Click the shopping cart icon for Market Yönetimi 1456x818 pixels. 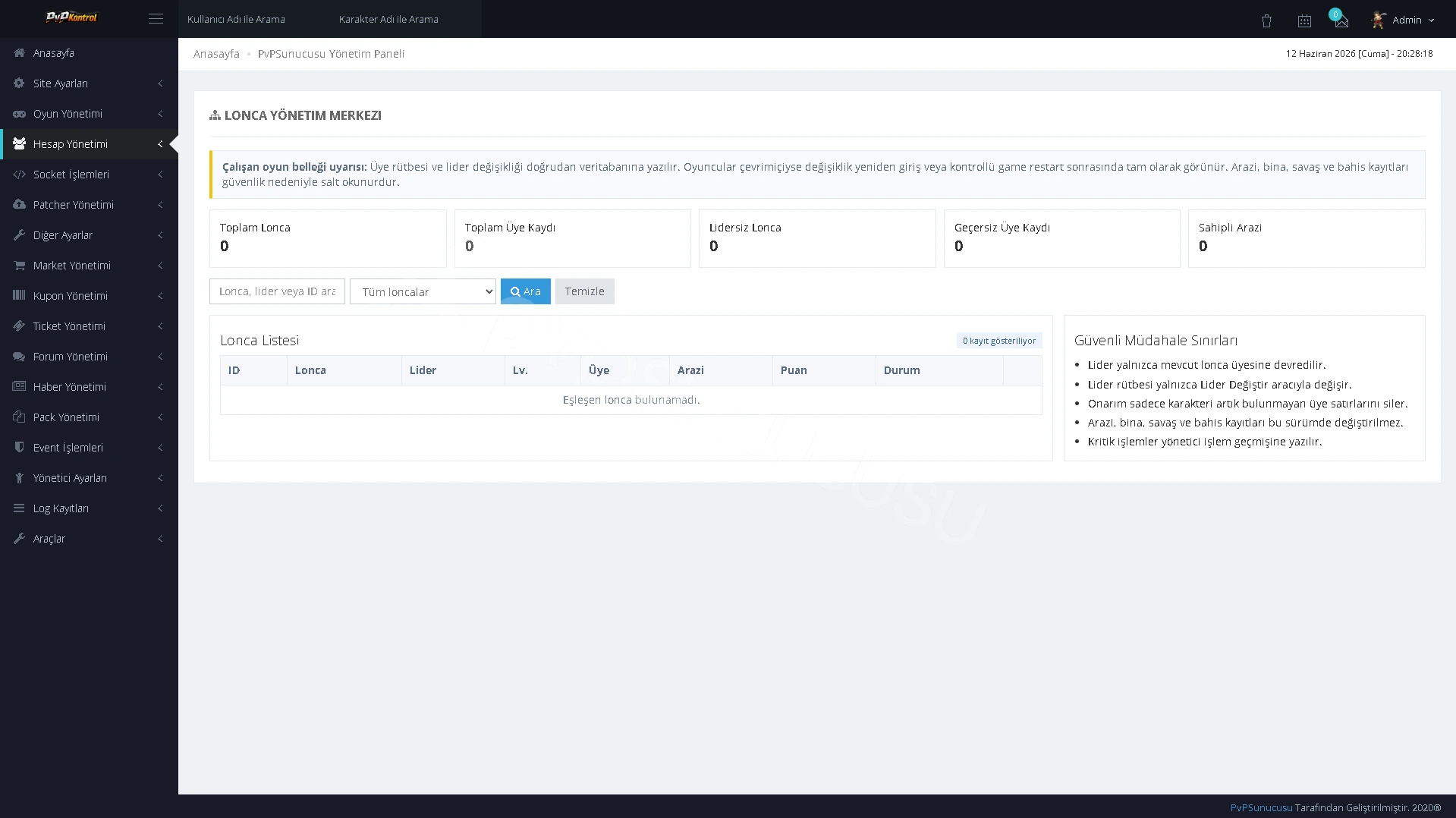point(19,266)
